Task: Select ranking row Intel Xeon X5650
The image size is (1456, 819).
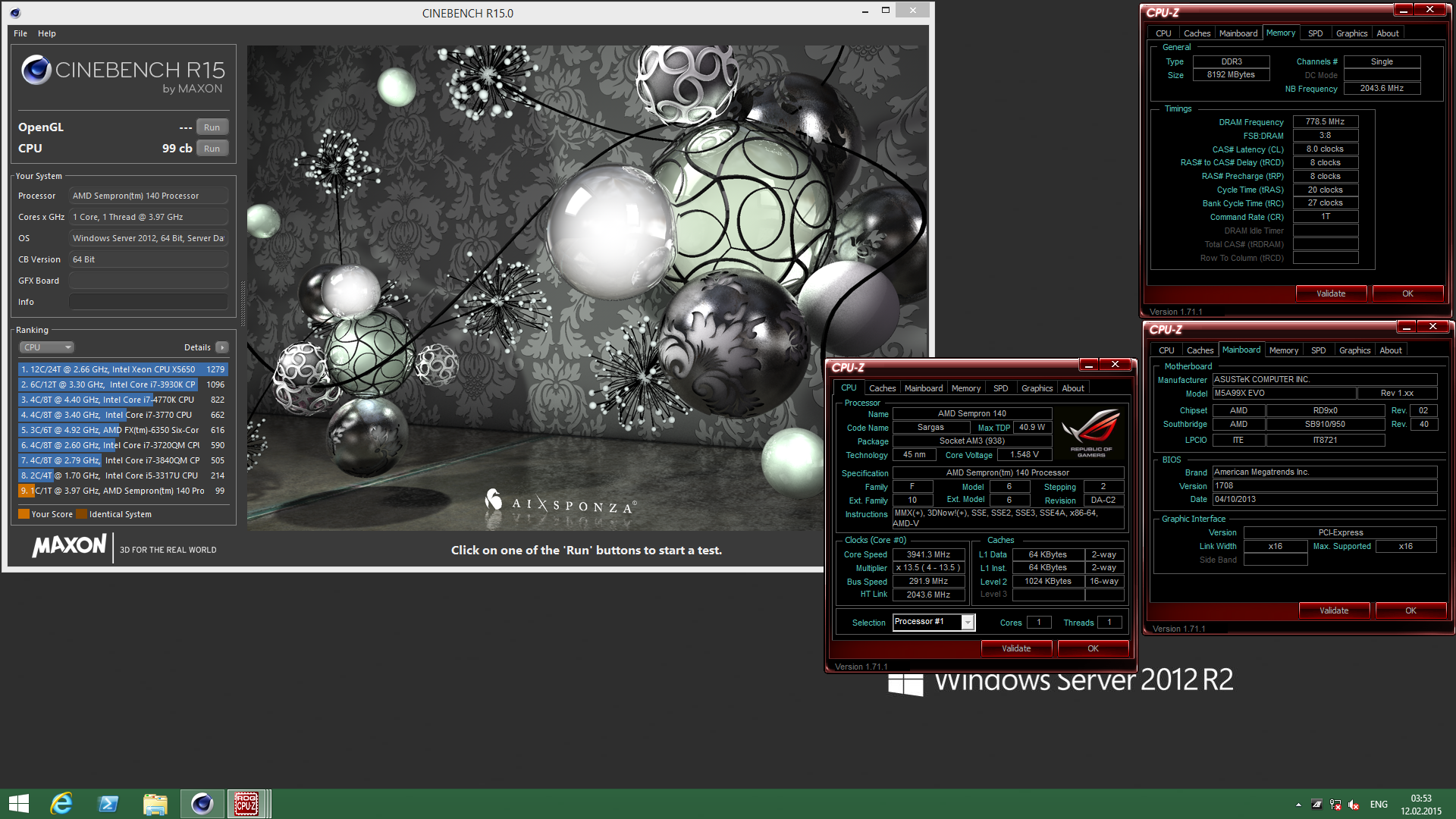Action: click(123, 369)
